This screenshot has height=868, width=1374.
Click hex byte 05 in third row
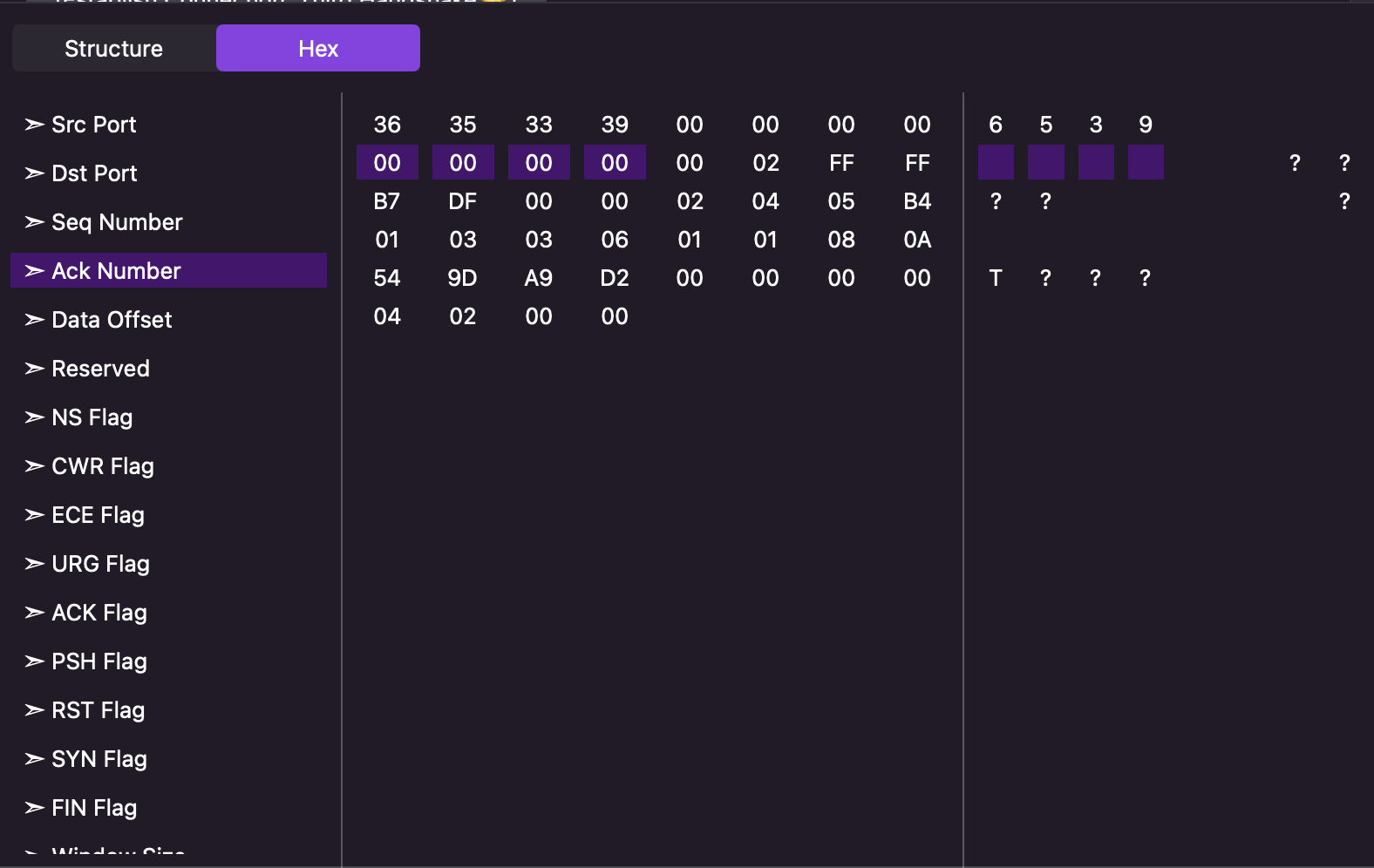click(x=841, y=201)
